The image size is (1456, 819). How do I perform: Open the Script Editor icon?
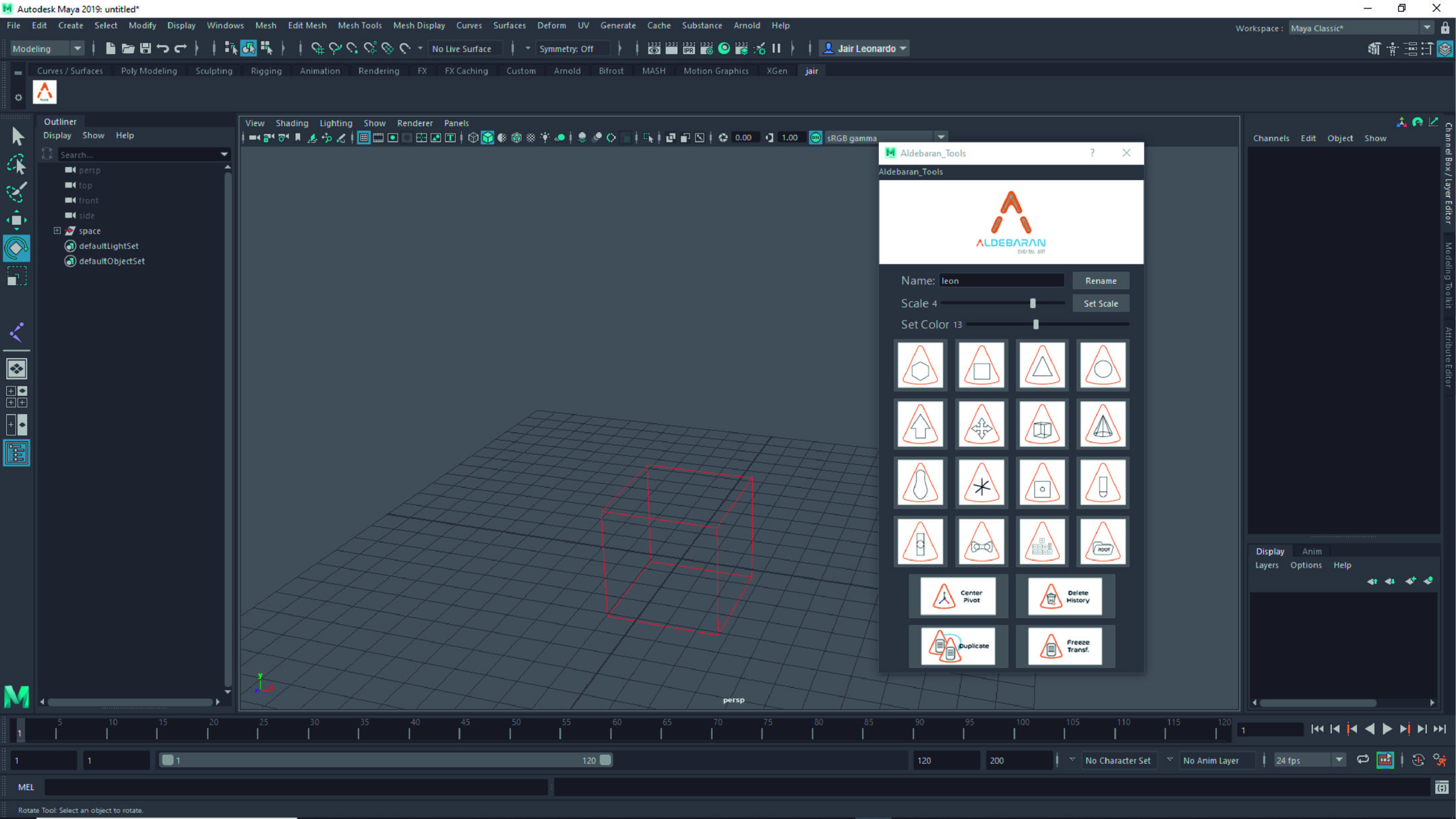(x=1441, y=787)
